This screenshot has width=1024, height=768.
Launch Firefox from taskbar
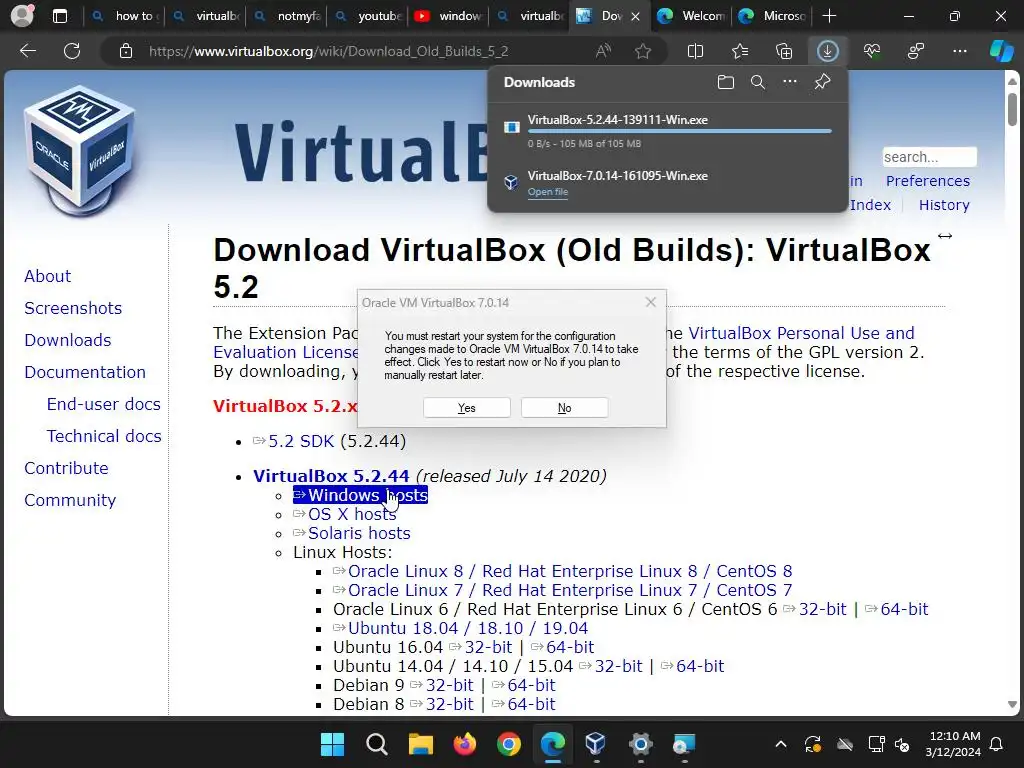point(464,744)
